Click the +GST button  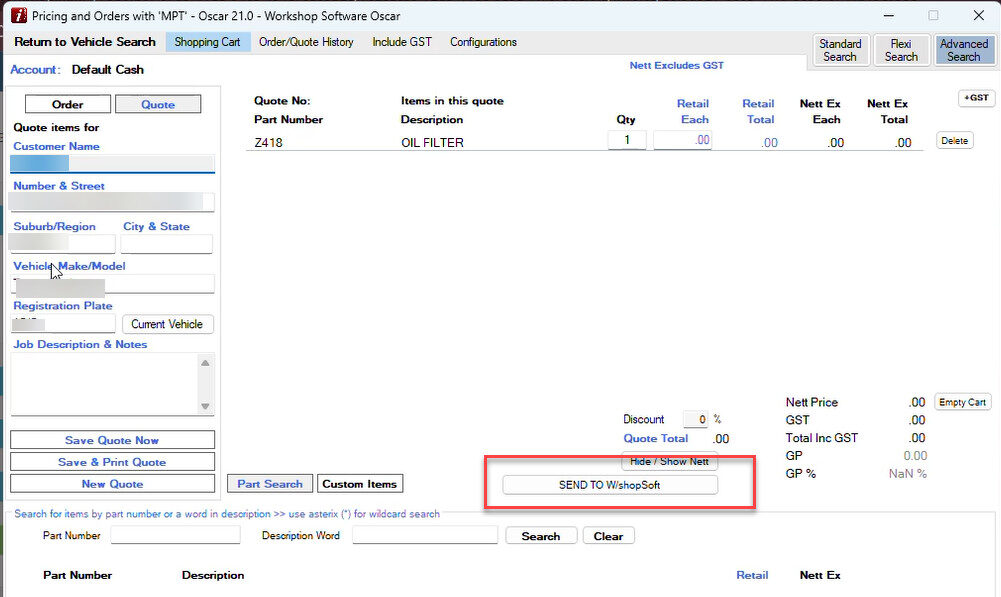[x=976, y=98]
